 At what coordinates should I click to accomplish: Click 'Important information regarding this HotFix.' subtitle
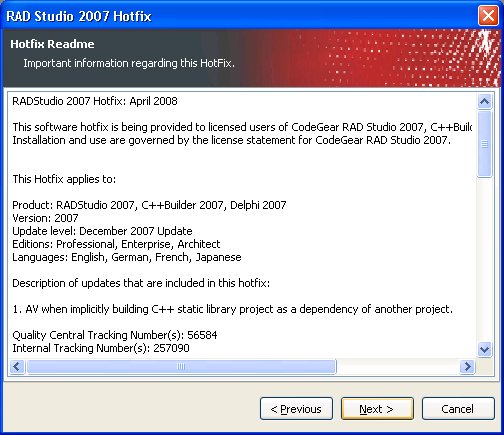[129, 63]
